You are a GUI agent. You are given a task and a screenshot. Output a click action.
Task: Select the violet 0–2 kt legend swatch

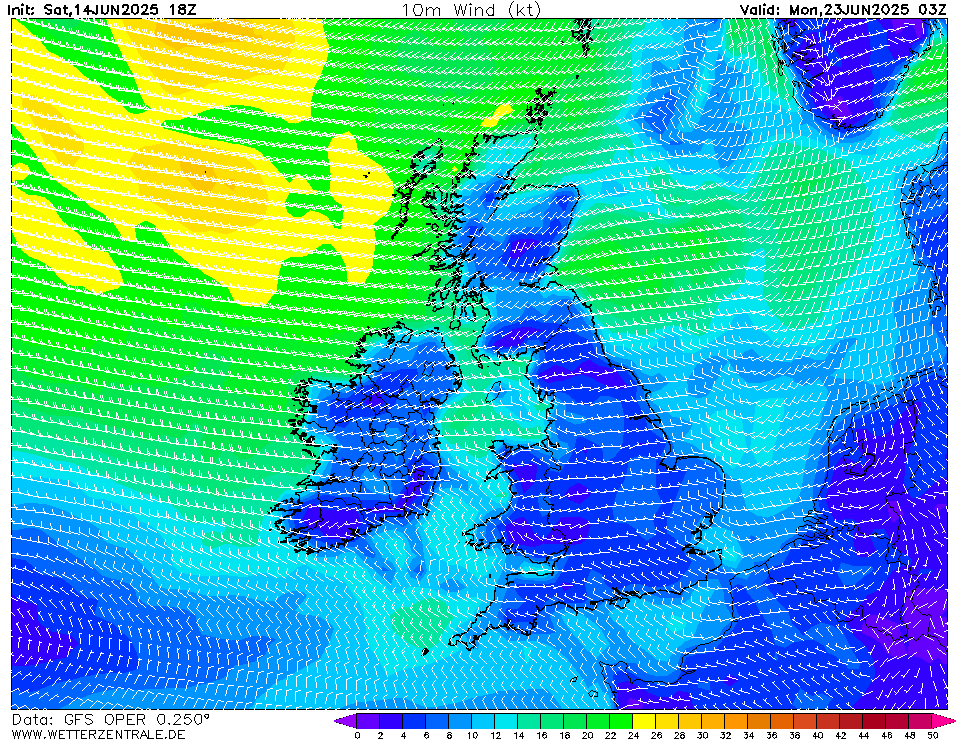[x=369, y=720]
